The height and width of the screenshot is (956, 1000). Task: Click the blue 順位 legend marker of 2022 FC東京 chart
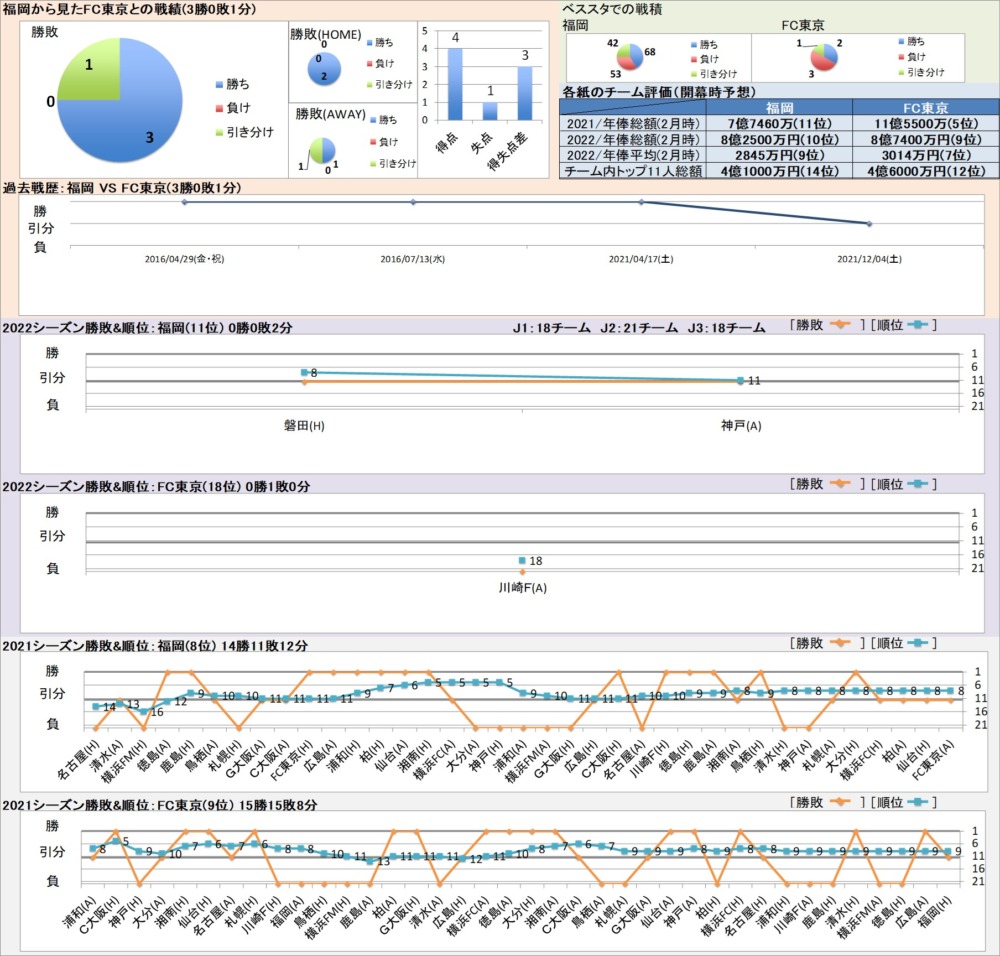(918, 484)
